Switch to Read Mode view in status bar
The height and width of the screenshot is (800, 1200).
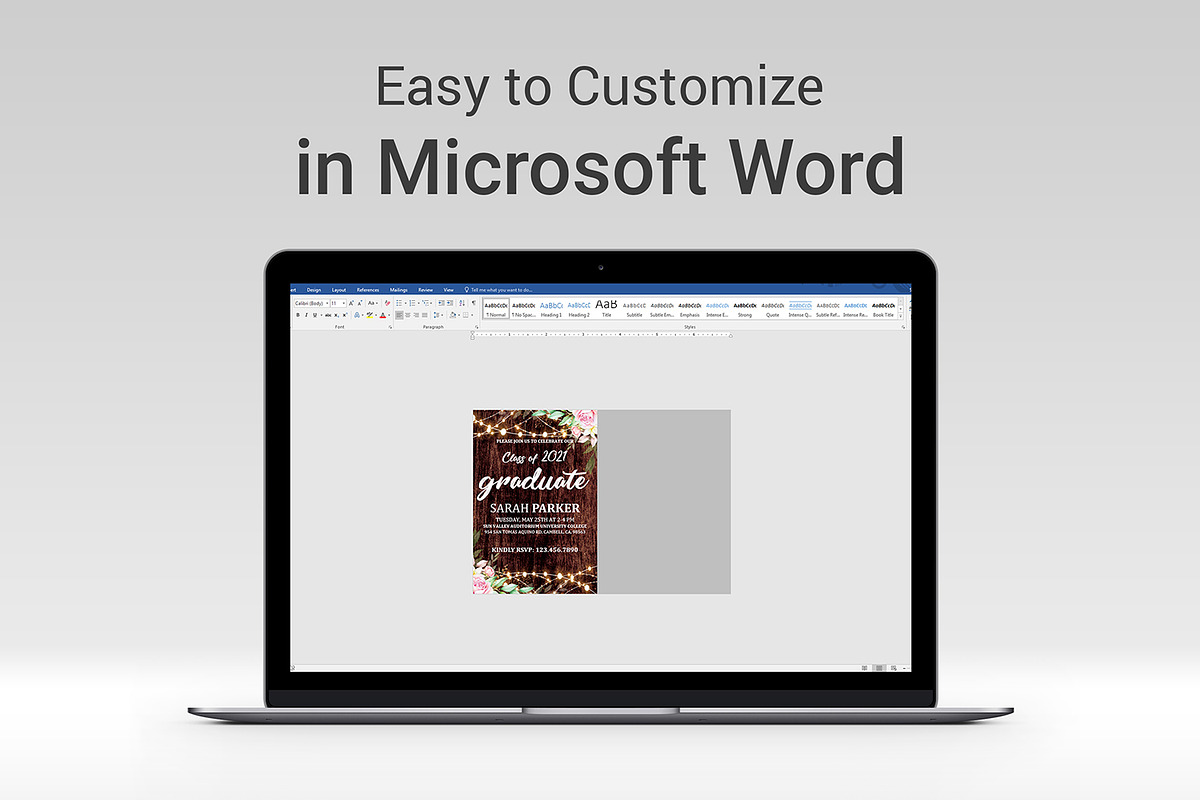(864, 668)
